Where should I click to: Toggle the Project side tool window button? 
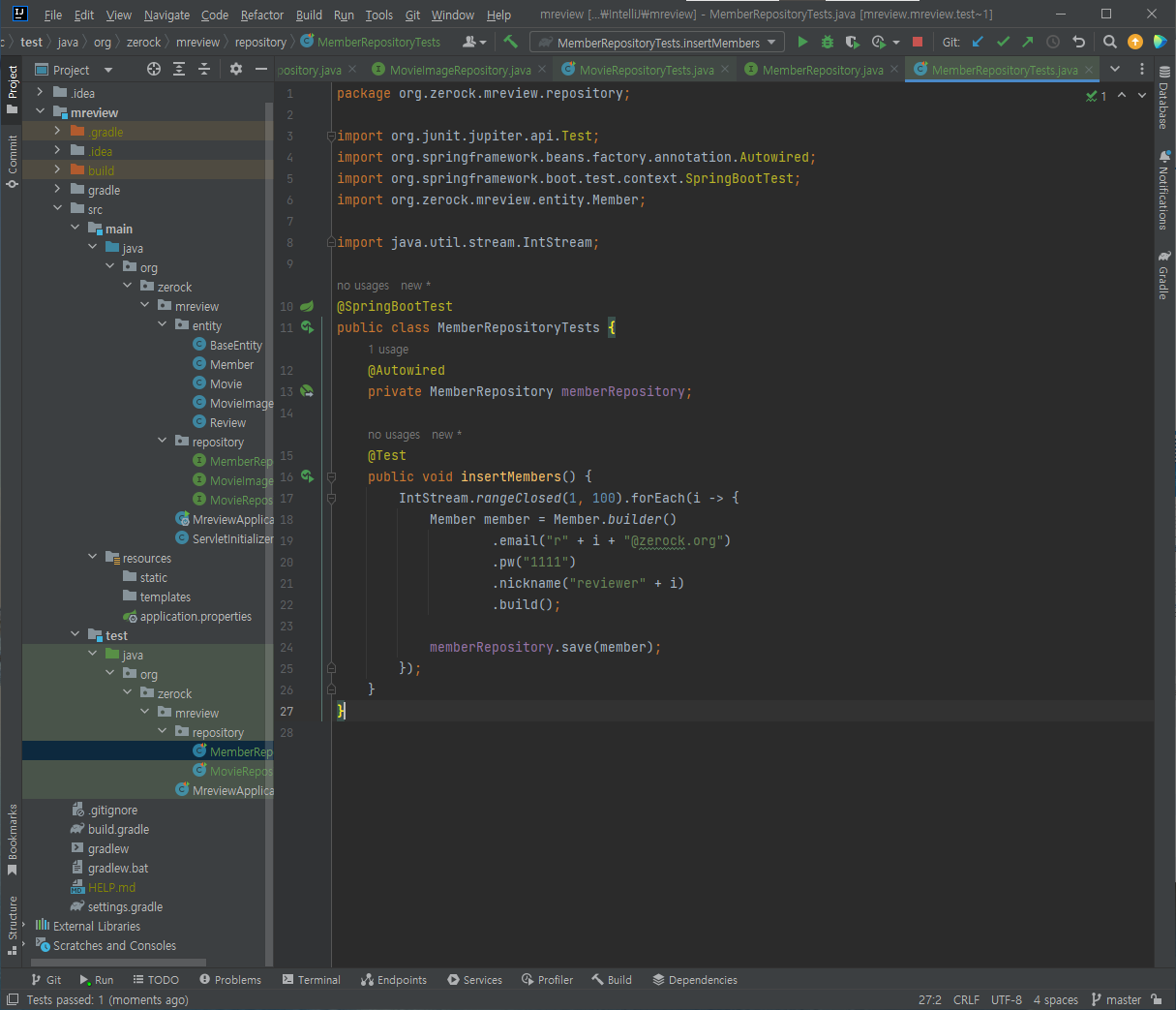point(12,89)
